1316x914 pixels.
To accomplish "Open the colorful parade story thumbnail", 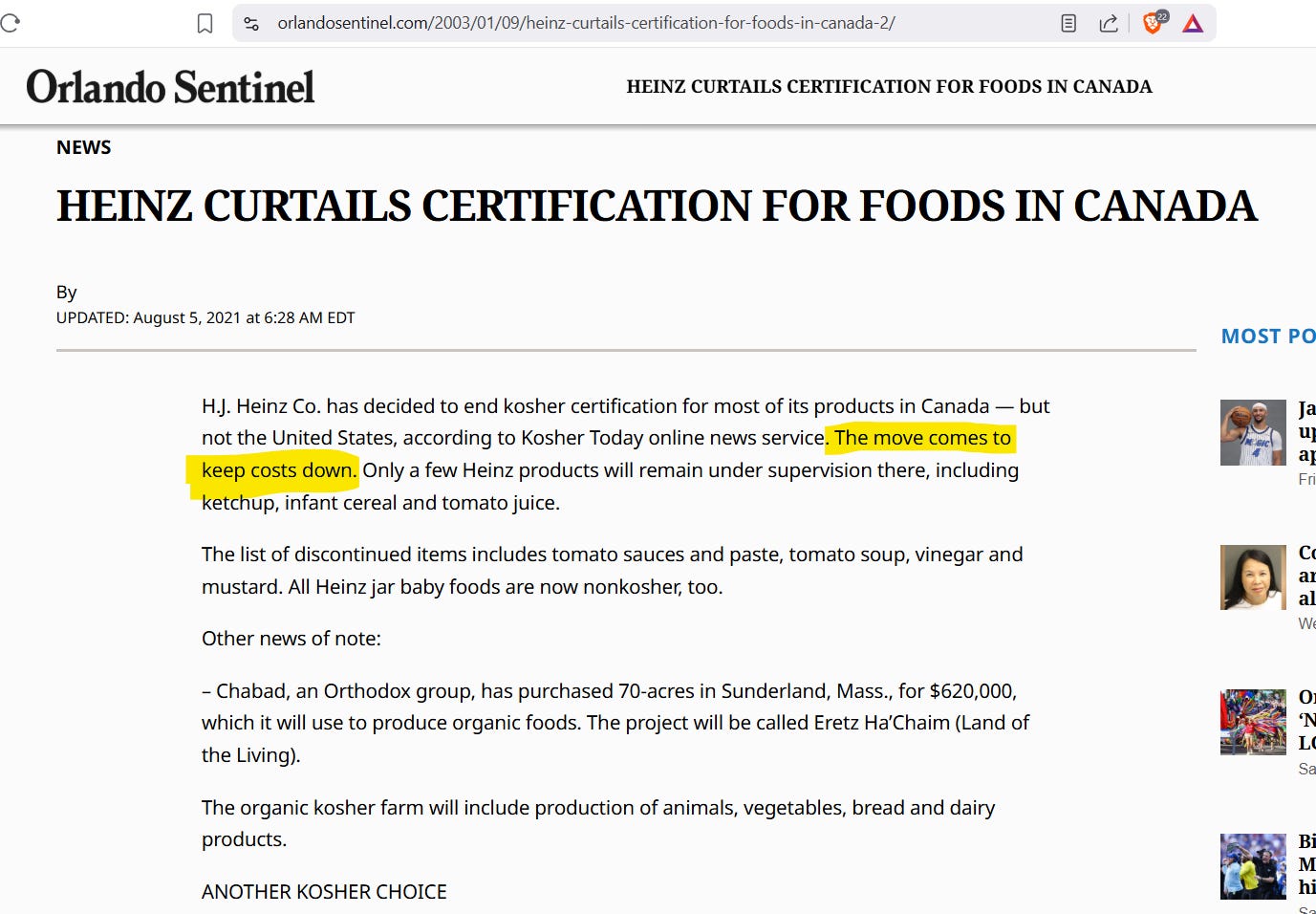I will [1253, 722].
